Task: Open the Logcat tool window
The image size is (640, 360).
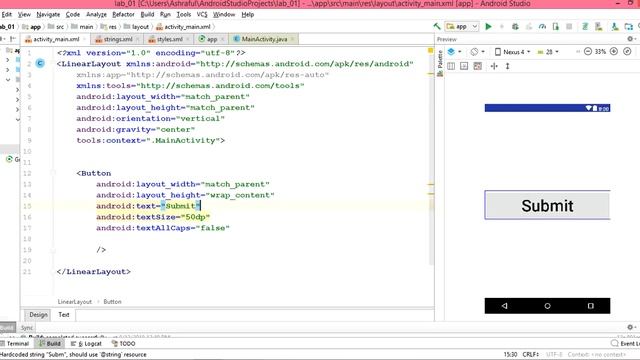Action: coord(87,344)
